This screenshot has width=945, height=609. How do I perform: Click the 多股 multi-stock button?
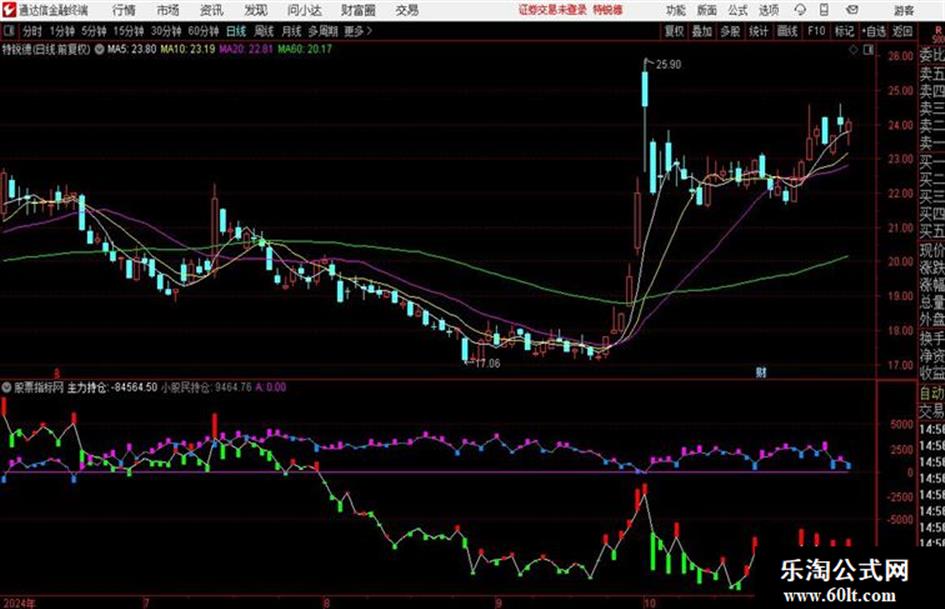tap(730, 31)
